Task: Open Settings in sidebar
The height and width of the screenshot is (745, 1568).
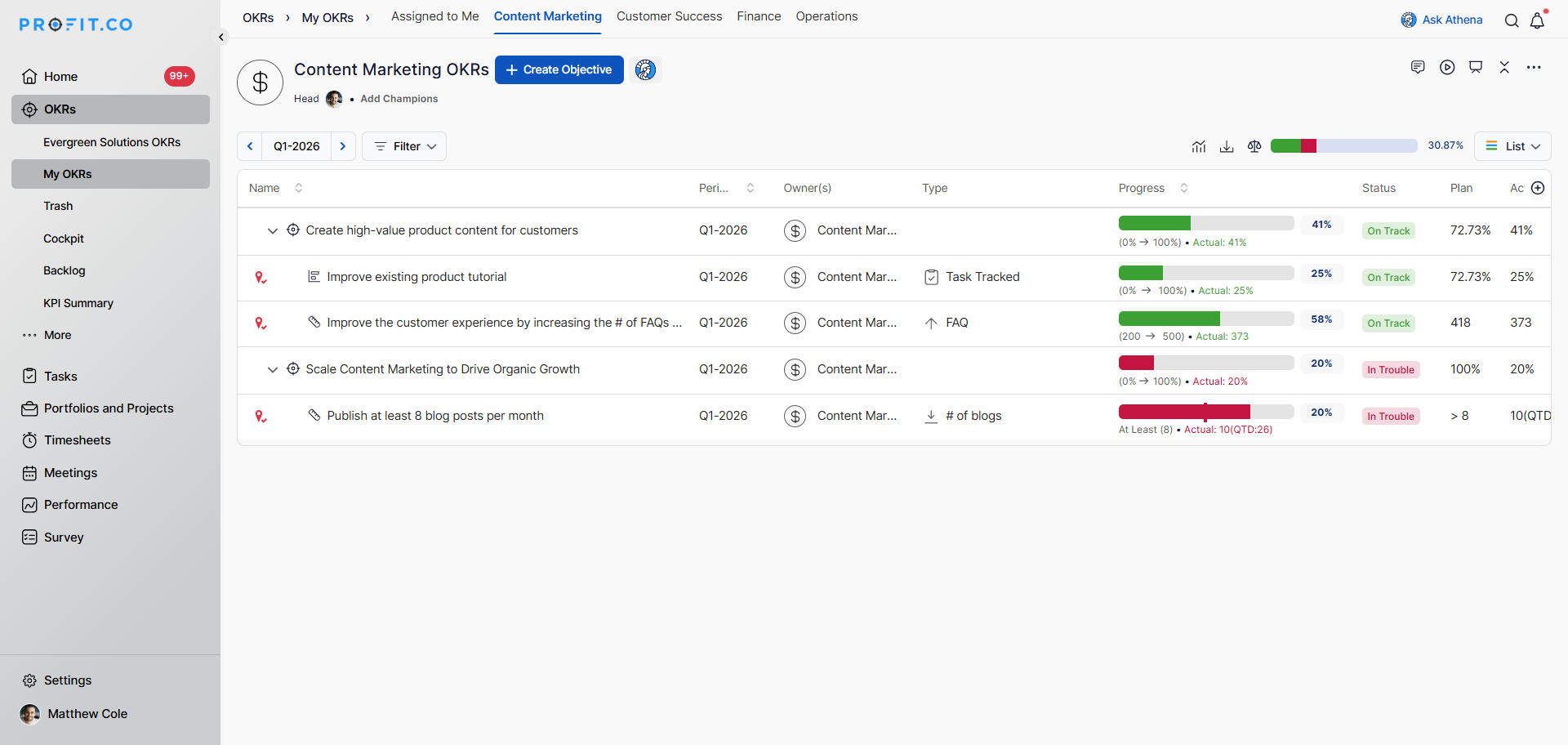Action: click(57, 680)
